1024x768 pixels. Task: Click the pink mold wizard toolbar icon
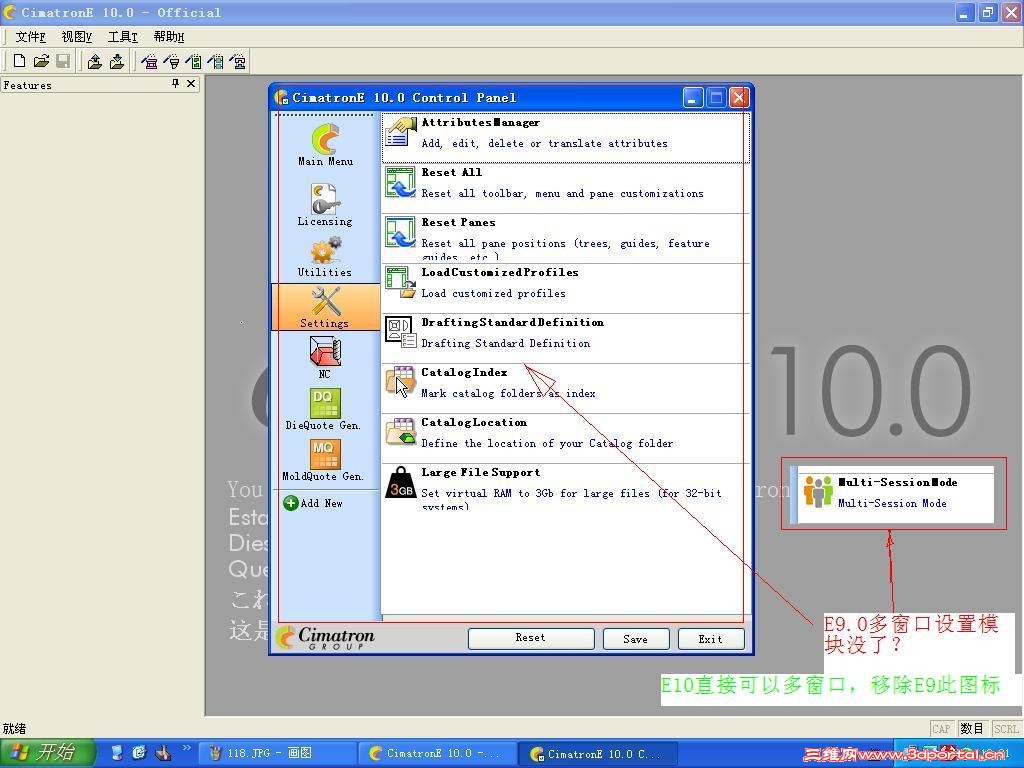[150, 61]
